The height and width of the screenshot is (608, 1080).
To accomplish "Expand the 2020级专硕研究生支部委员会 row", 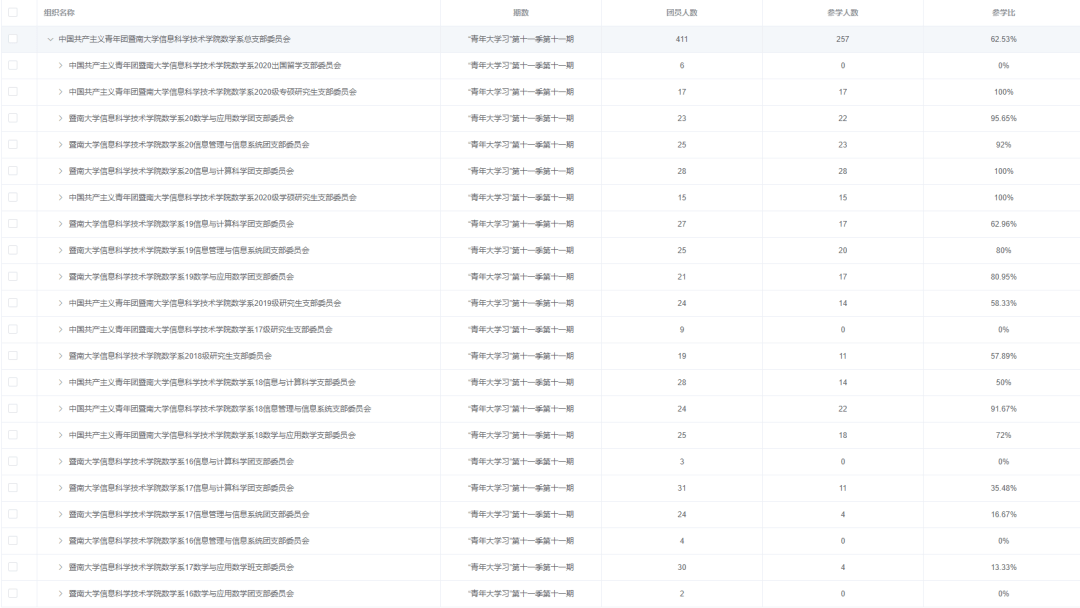I will [x=61, y=92].
